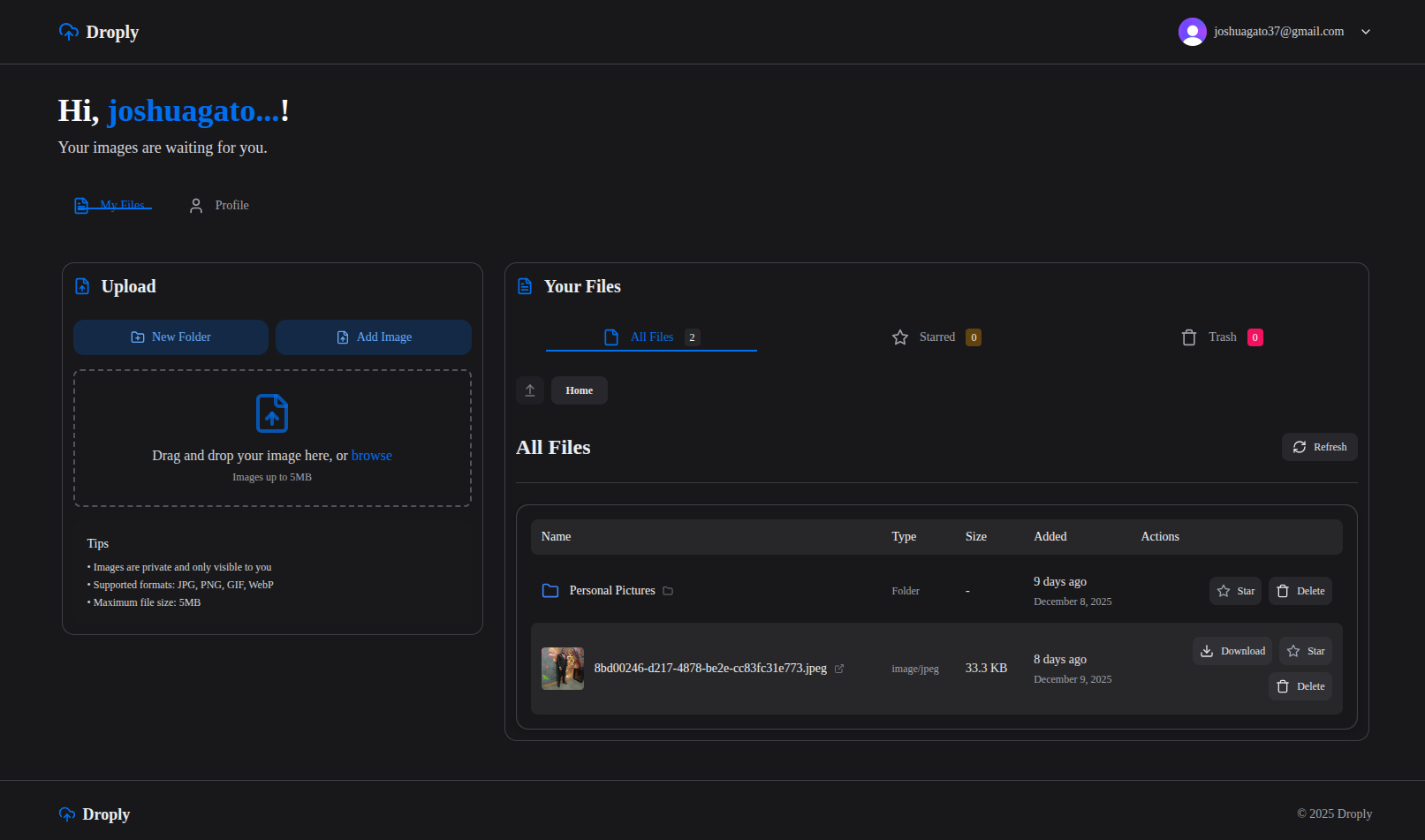Create a New Folder
Image resolution: width=1425 pixels, height=840 pixels.
171,337
